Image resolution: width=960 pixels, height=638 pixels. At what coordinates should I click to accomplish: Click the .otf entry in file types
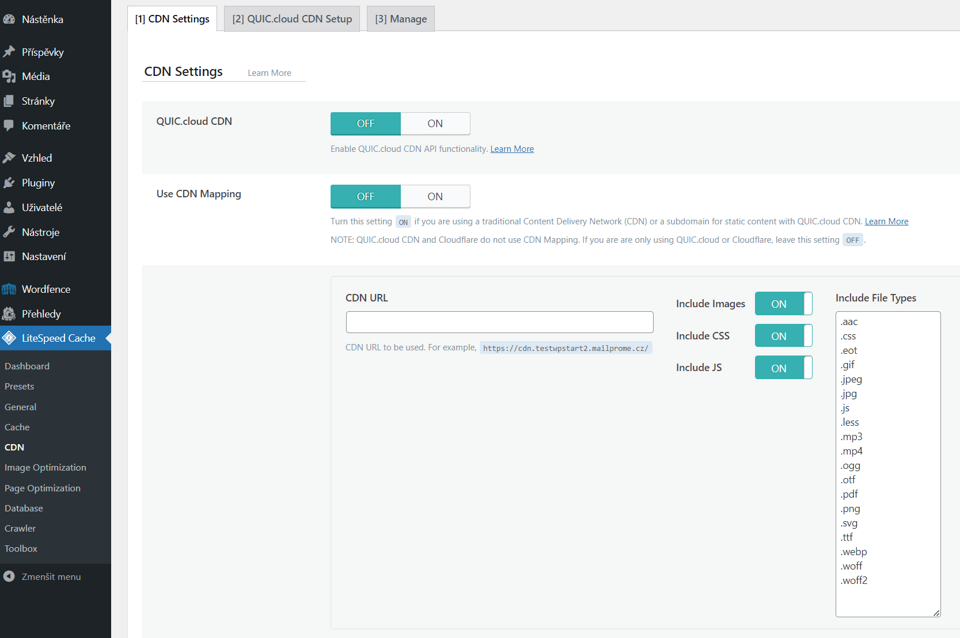(848, 480)
